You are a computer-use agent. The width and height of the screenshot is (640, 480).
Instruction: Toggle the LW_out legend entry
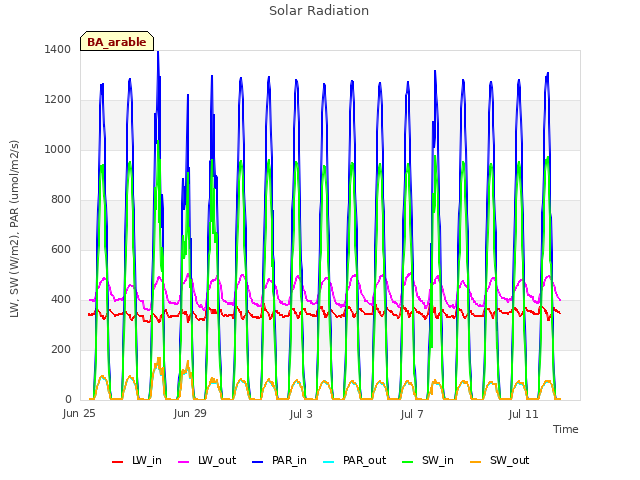(207, 461)
